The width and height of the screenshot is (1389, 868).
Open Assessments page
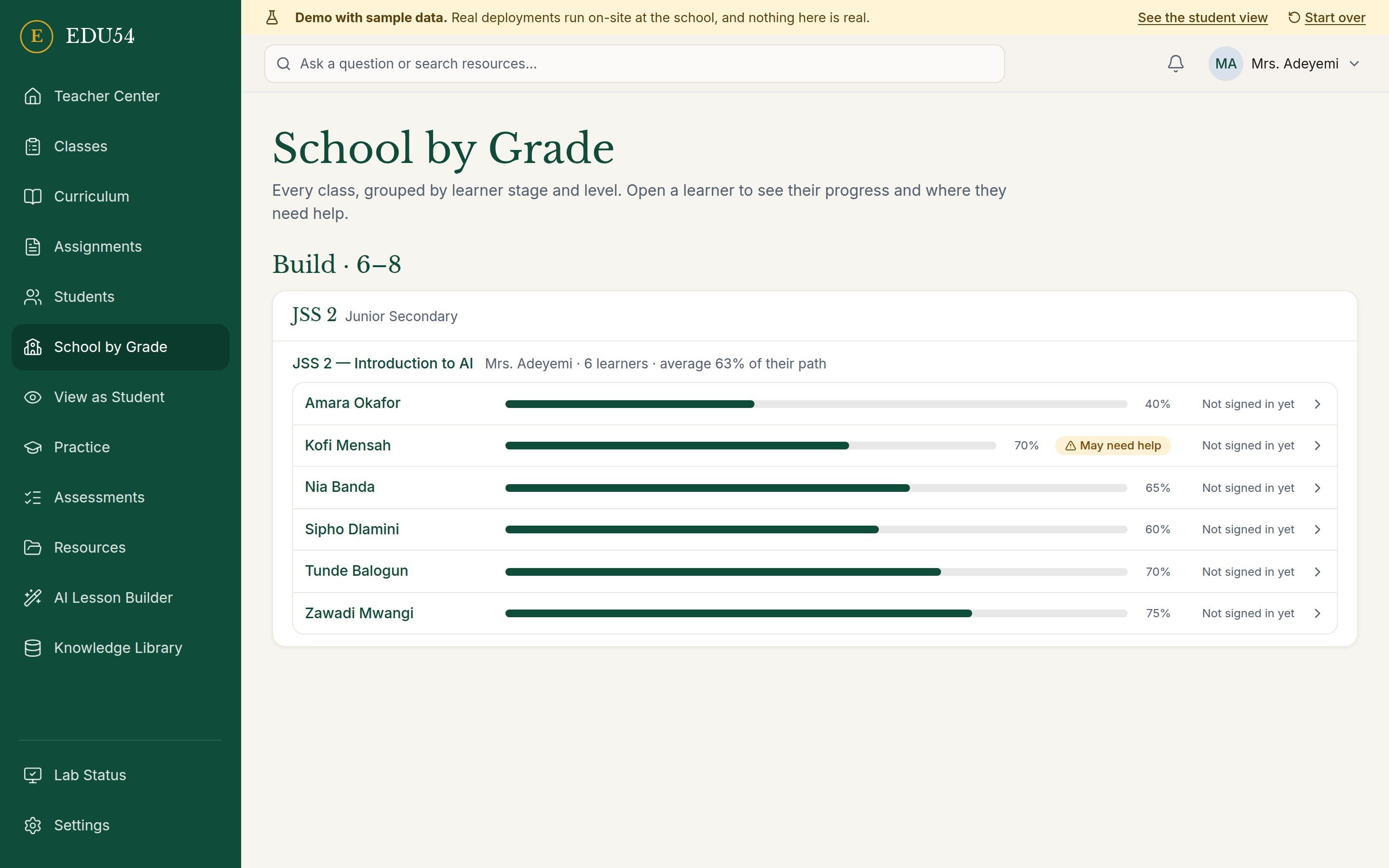121,497
